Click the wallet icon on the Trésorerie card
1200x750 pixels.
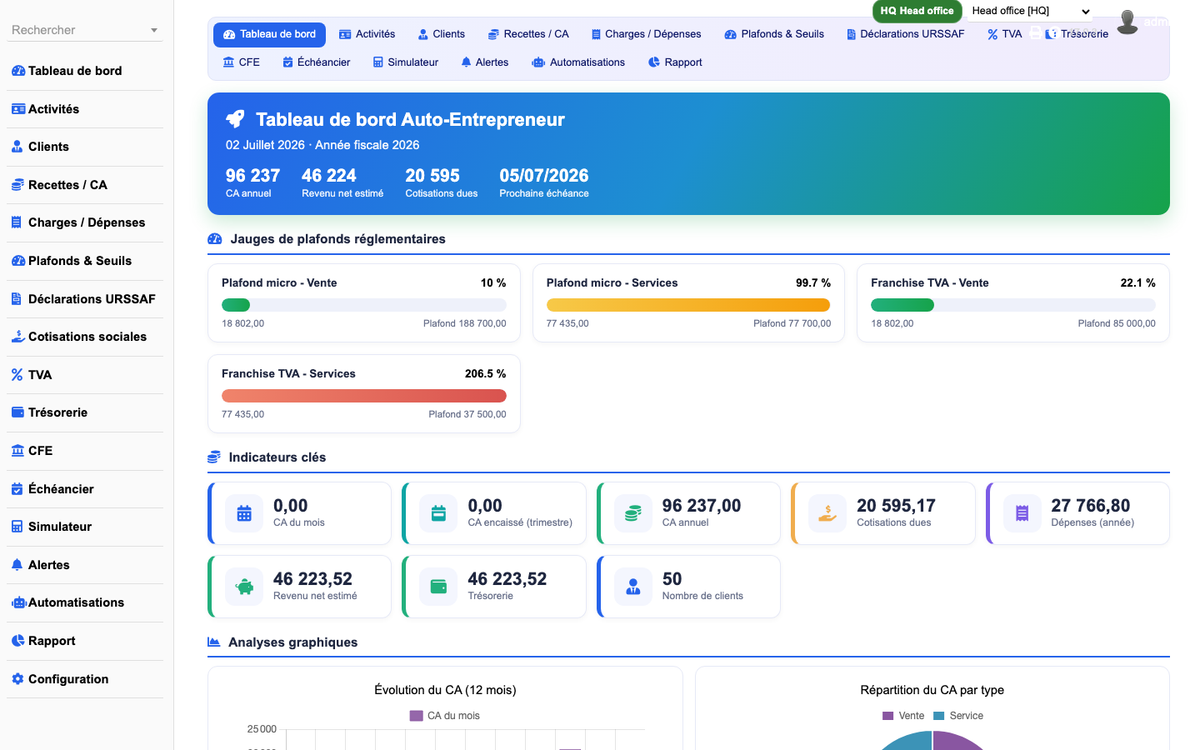coord(438,586)
